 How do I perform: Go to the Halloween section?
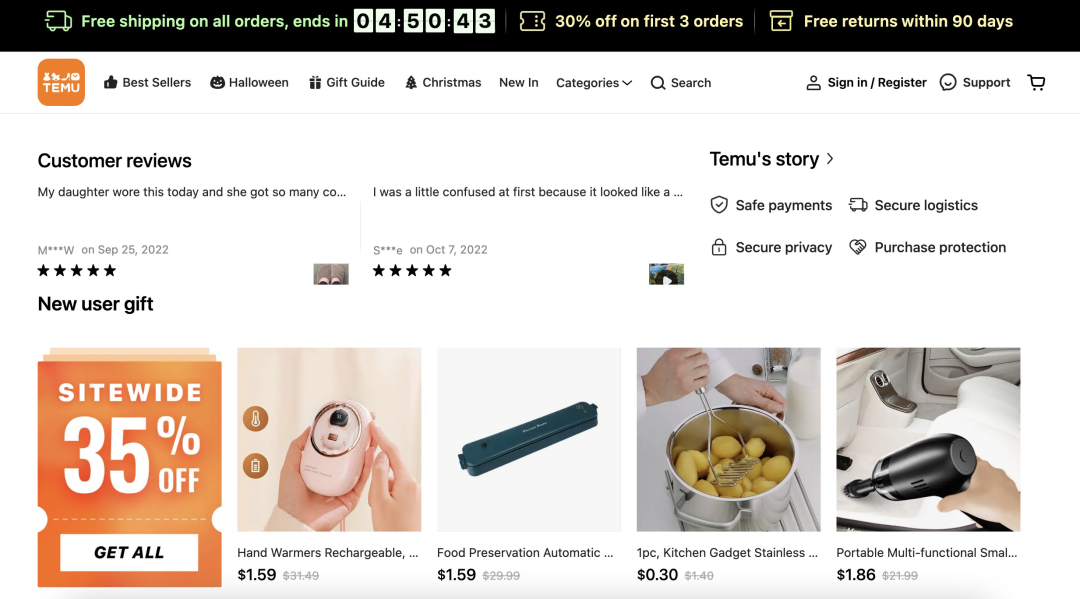tap(249, 82)
